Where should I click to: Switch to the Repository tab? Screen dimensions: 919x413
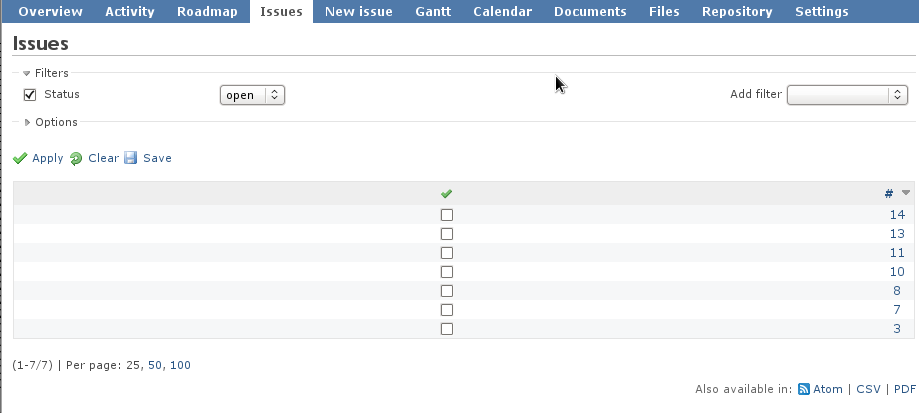[x=737, y=12]
